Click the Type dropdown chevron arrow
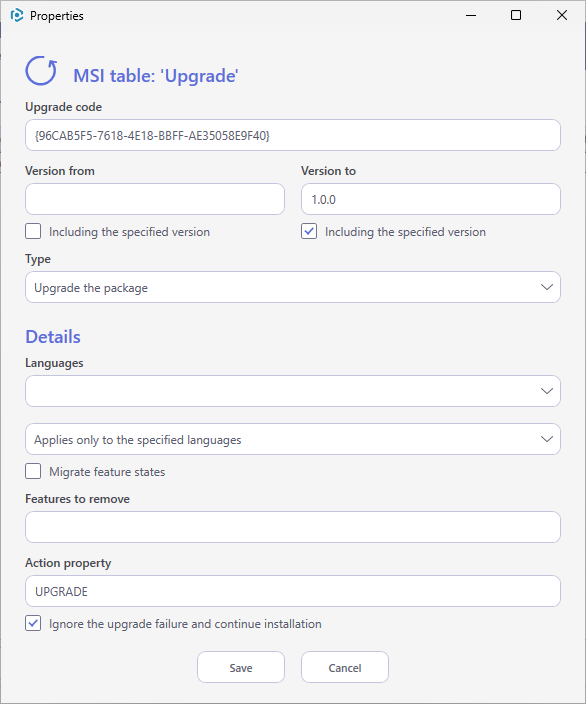The width and height of the screenshot is (586, 704). pos(546,287)
